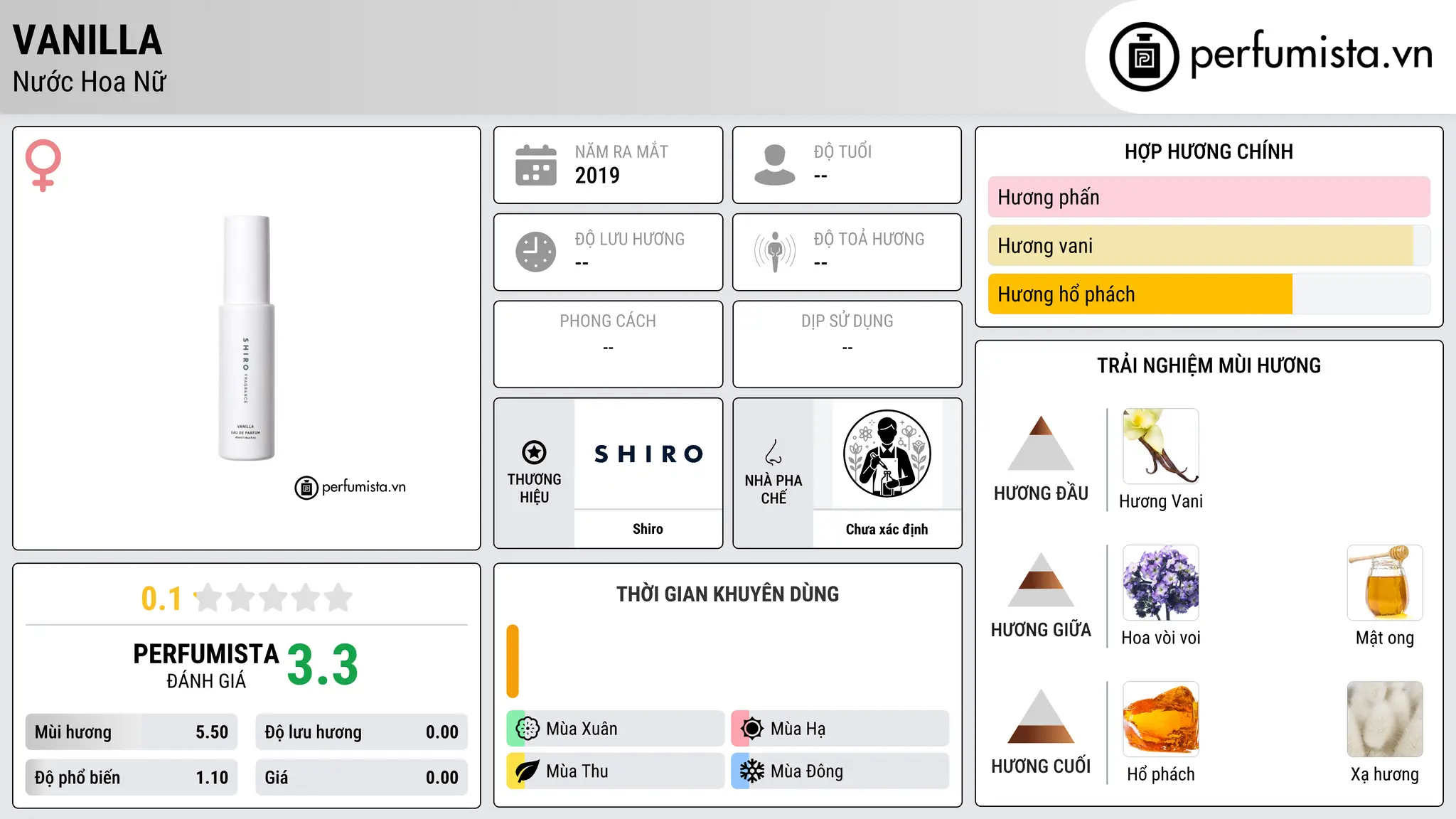Click the Mùa Đông snowflake icon
Viewport: 1456px width, 819px height.
coord(751,771)
